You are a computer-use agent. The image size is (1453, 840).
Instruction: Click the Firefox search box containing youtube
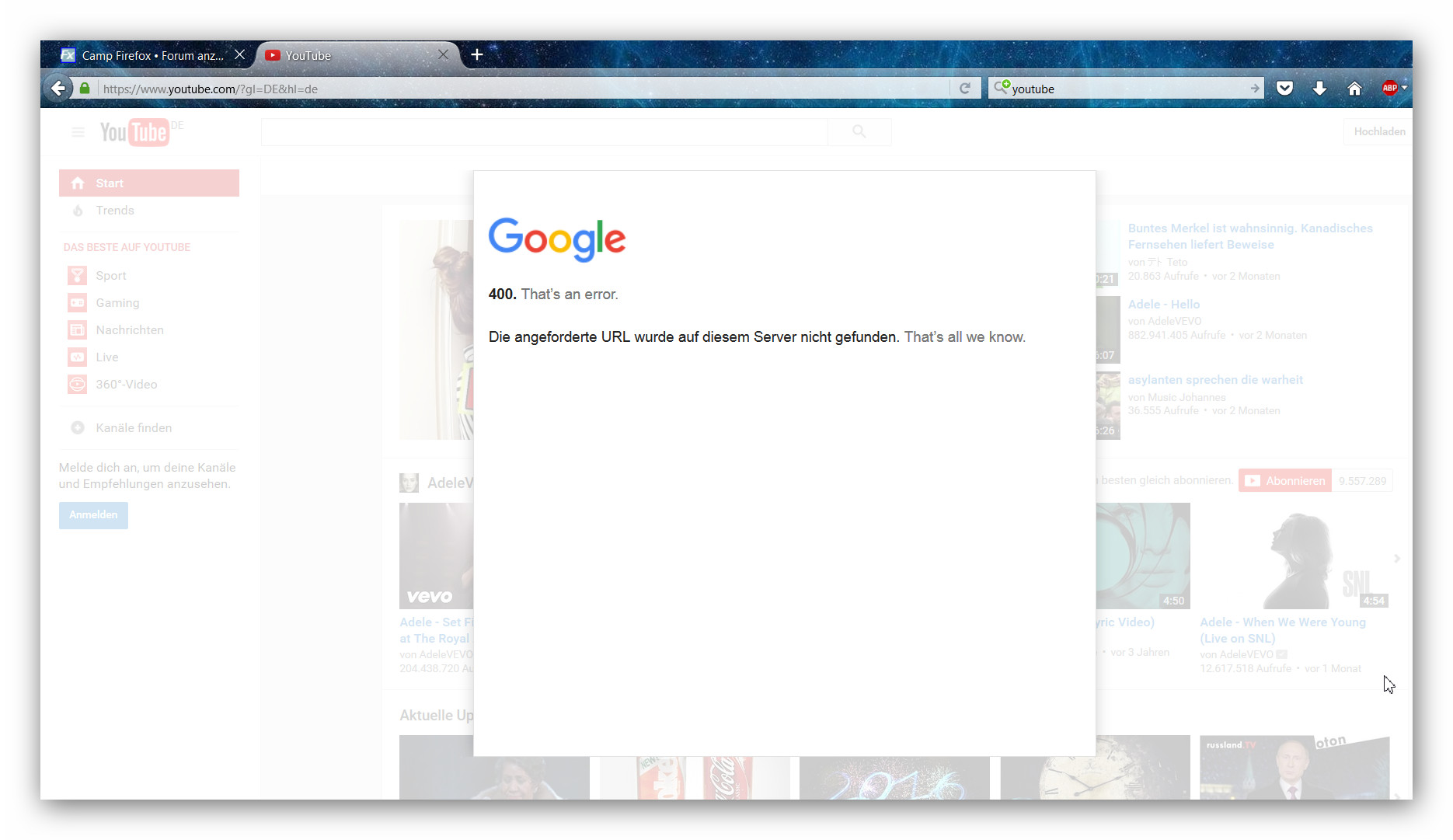coord(1127,89)
